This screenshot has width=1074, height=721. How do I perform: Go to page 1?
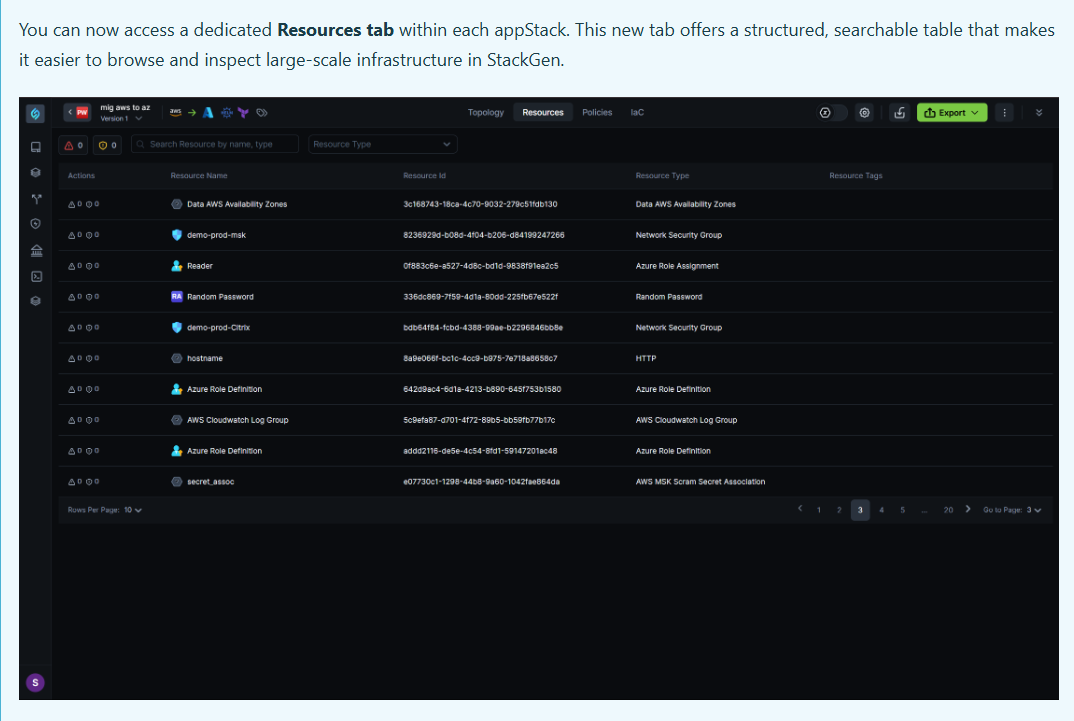tap(819, 510)
